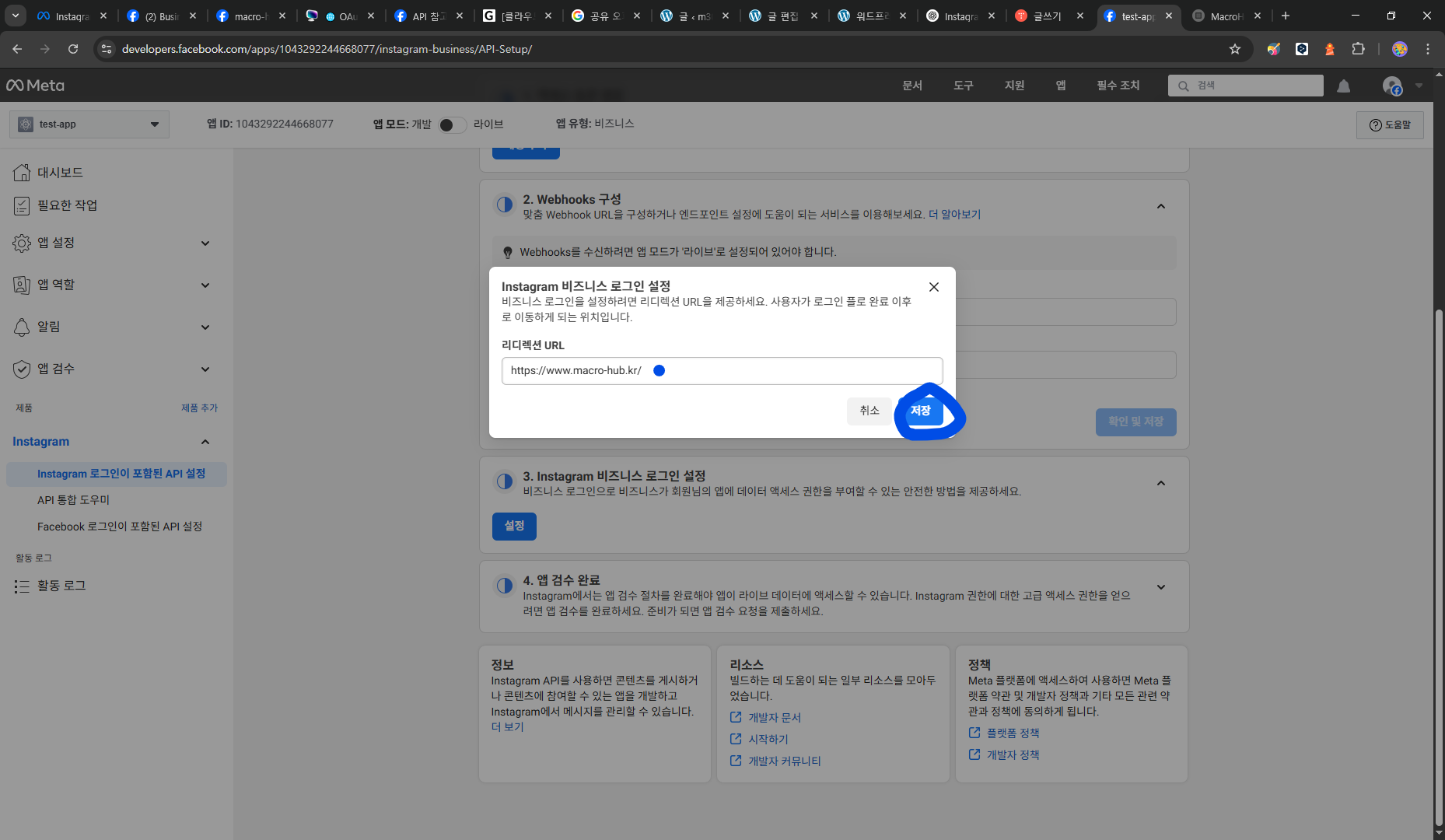Click step 4 앱 검수 완료 progress icon
The image size is (1445, 840).
(x=505, y=586)
